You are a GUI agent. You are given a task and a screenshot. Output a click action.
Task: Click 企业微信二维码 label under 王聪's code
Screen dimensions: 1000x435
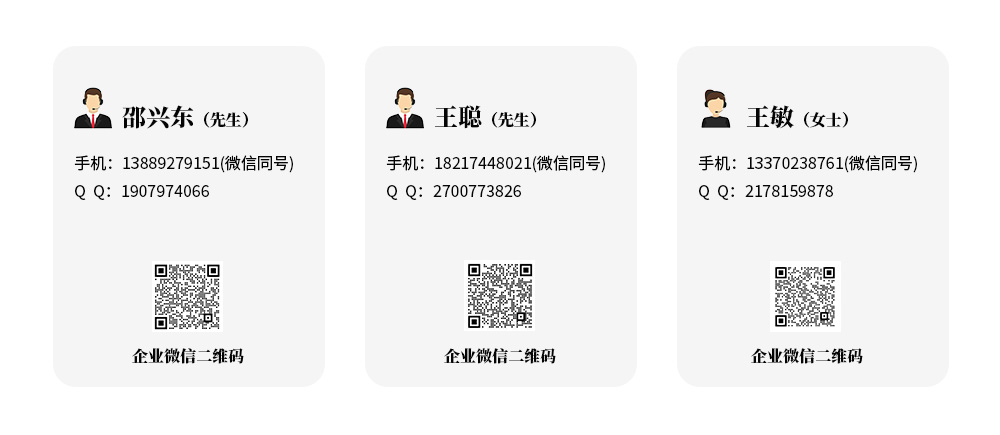tap(499, 356)
